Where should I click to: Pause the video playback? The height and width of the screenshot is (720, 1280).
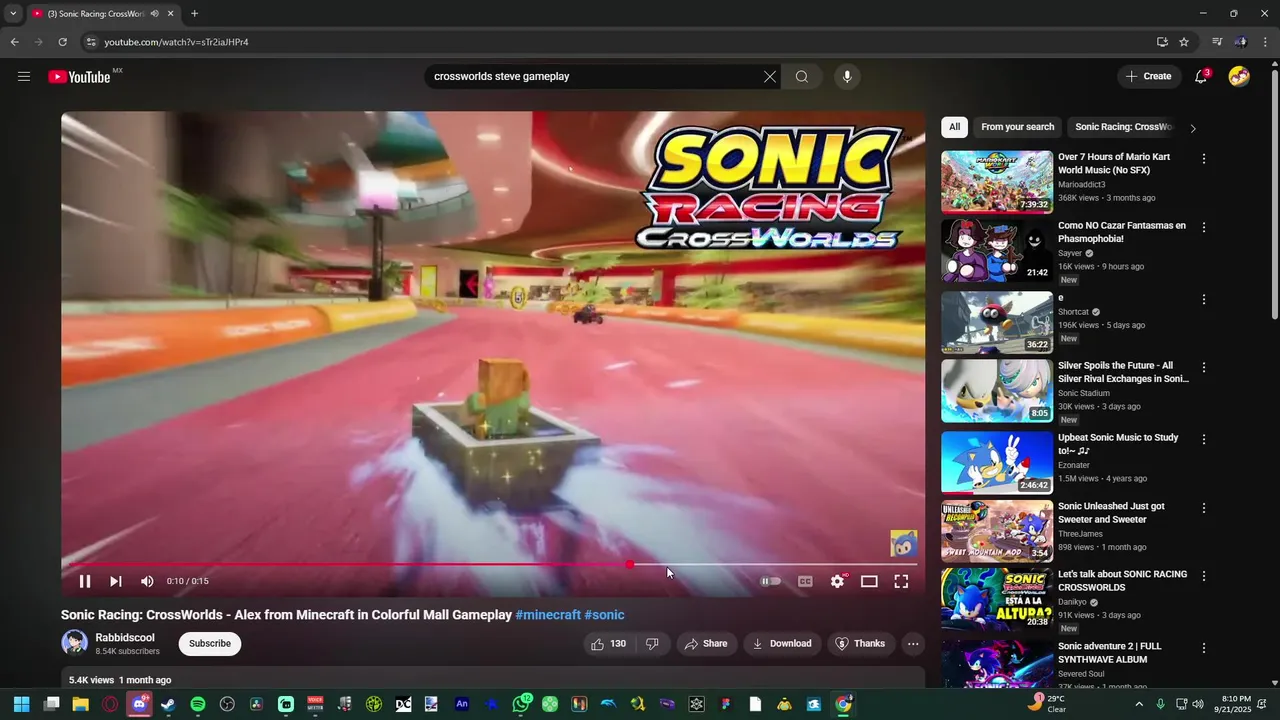(x=85, y=581)
